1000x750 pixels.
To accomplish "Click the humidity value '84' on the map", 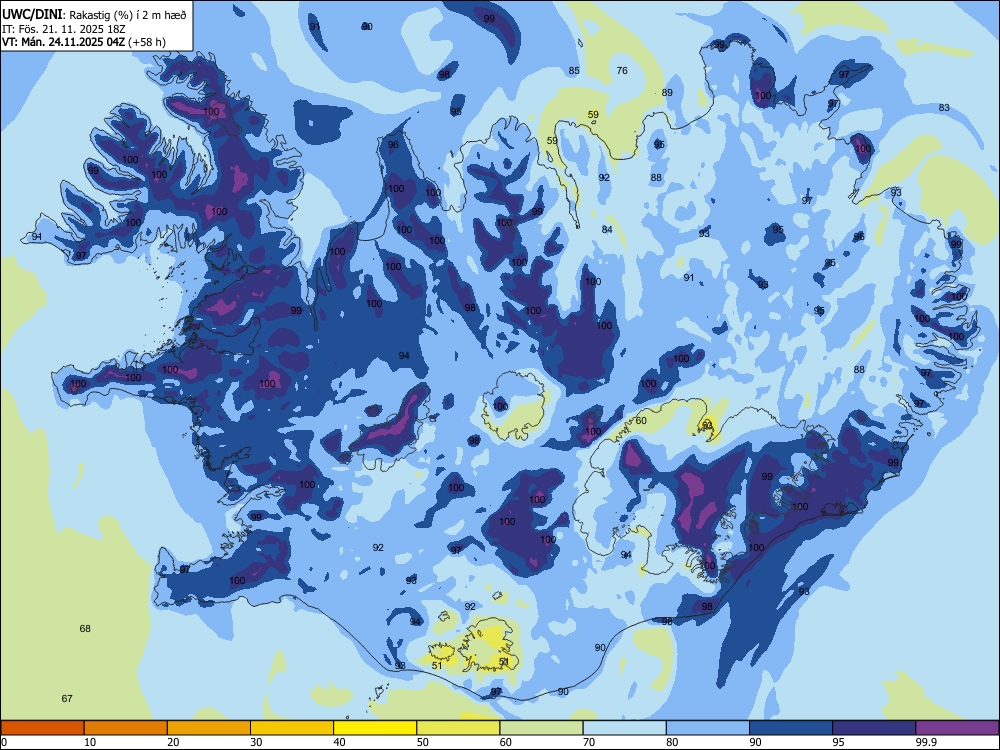I will pos(607,230).
